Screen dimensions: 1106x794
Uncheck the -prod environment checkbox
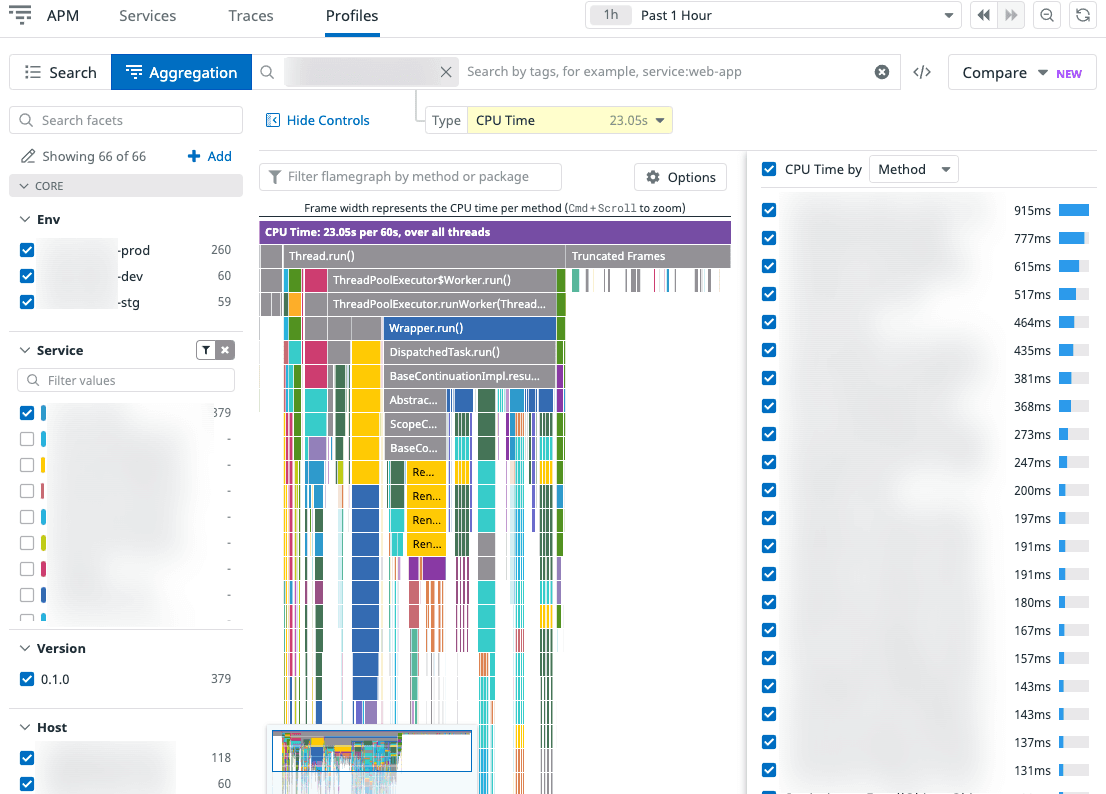(x=27, y=250)
